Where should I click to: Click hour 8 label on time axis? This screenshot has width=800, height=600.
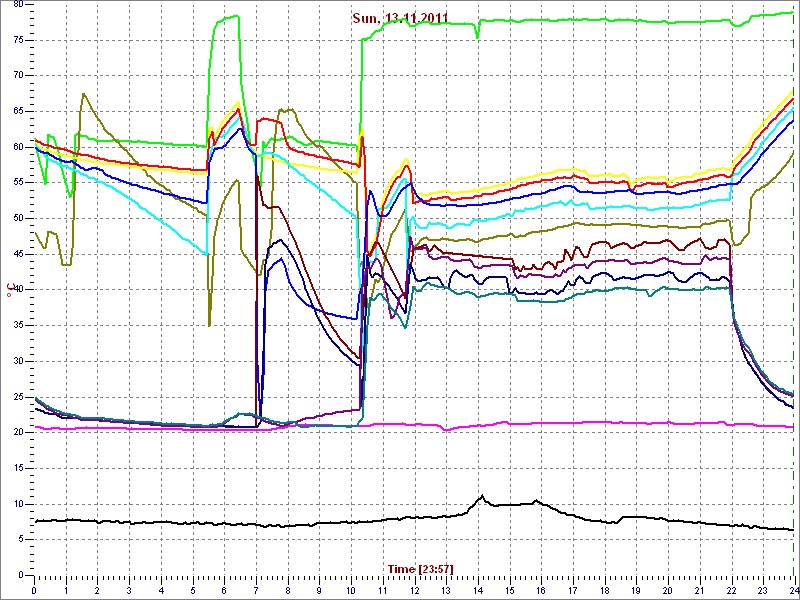pyautogui.click(x=288, y=590)
